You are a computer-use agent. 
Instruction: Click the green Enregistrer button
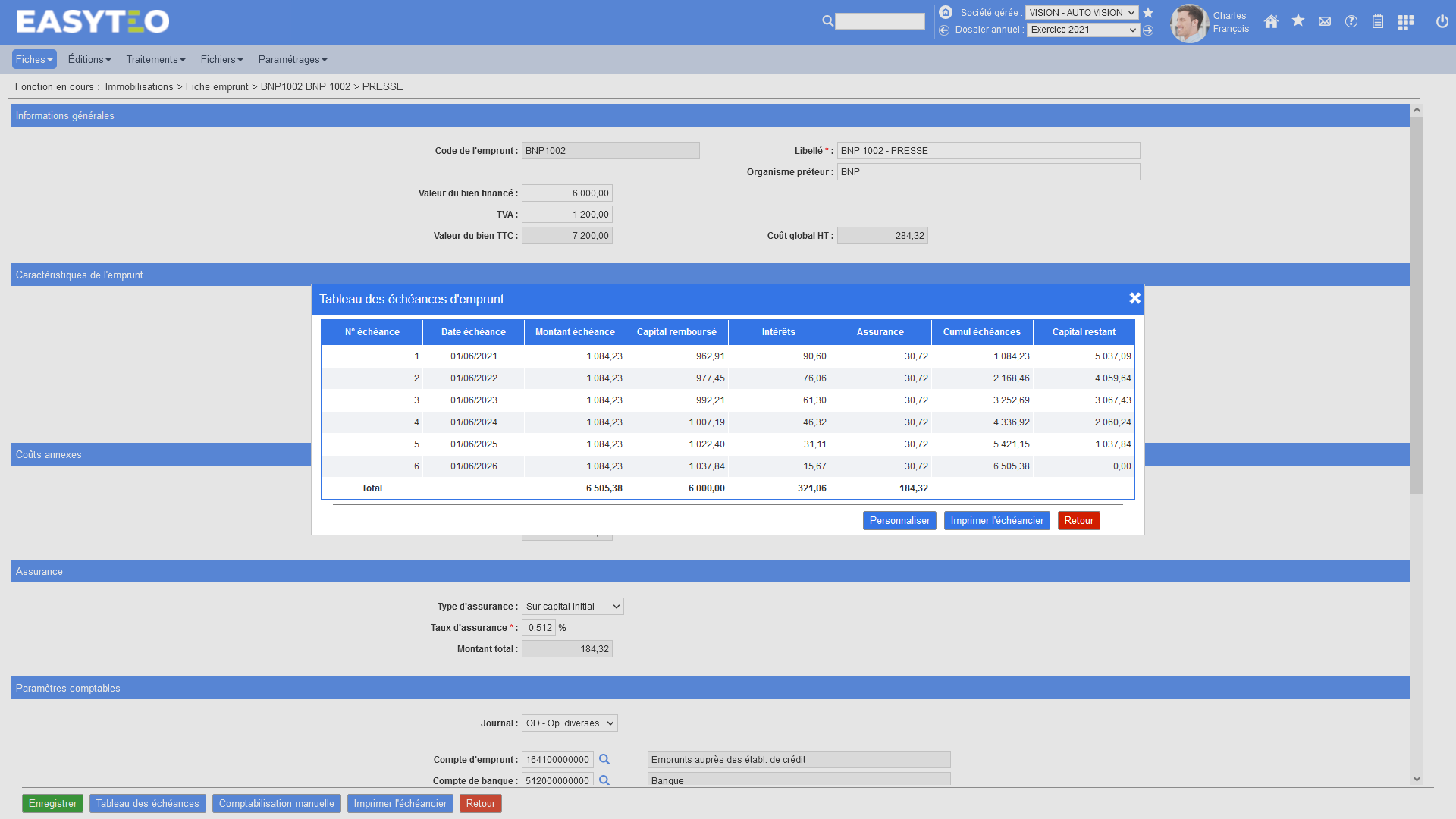pyautogui.click(x=52, y=804)
